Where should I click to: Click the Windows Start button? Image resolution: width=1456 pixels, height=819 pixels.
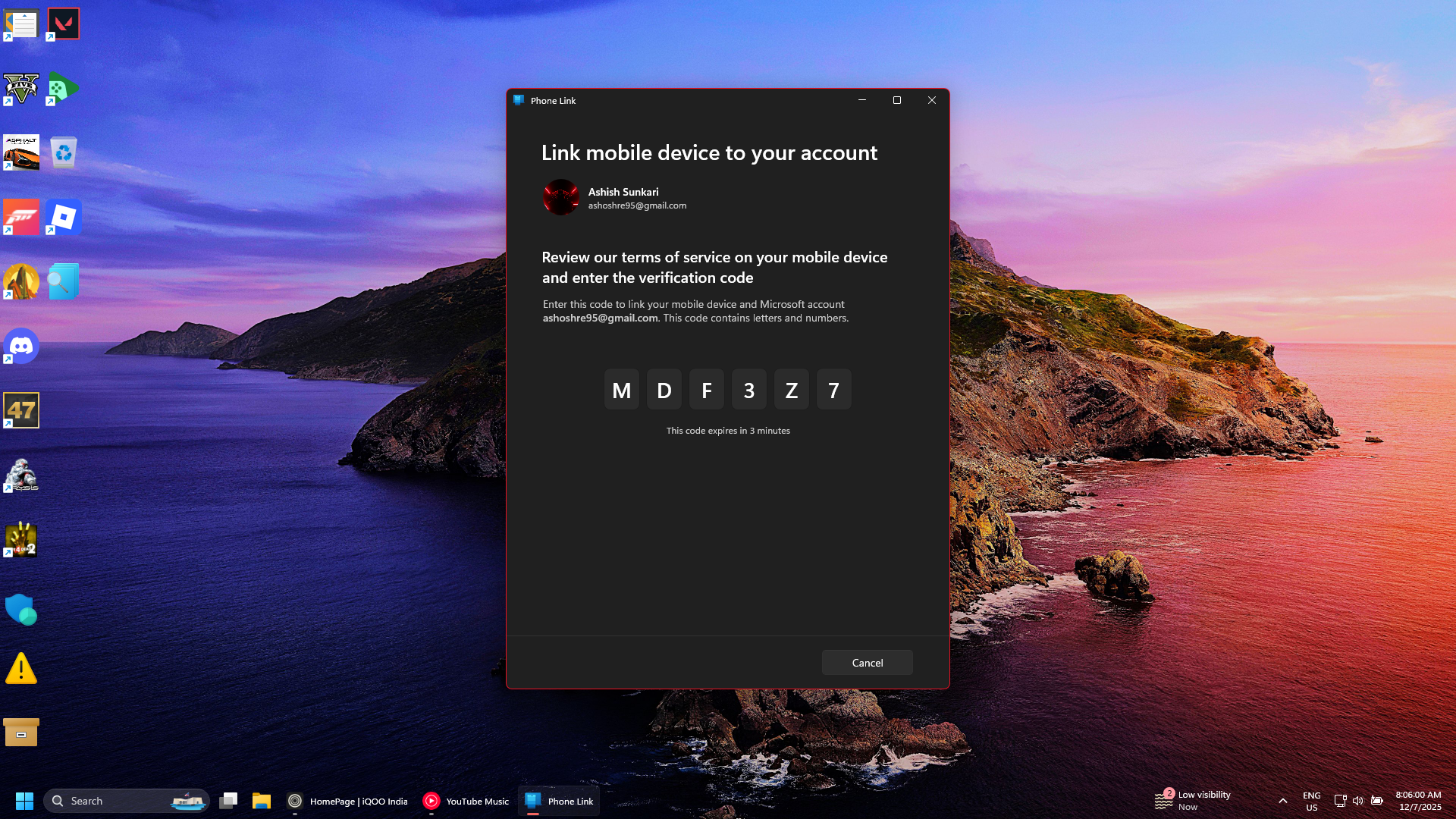24,801
